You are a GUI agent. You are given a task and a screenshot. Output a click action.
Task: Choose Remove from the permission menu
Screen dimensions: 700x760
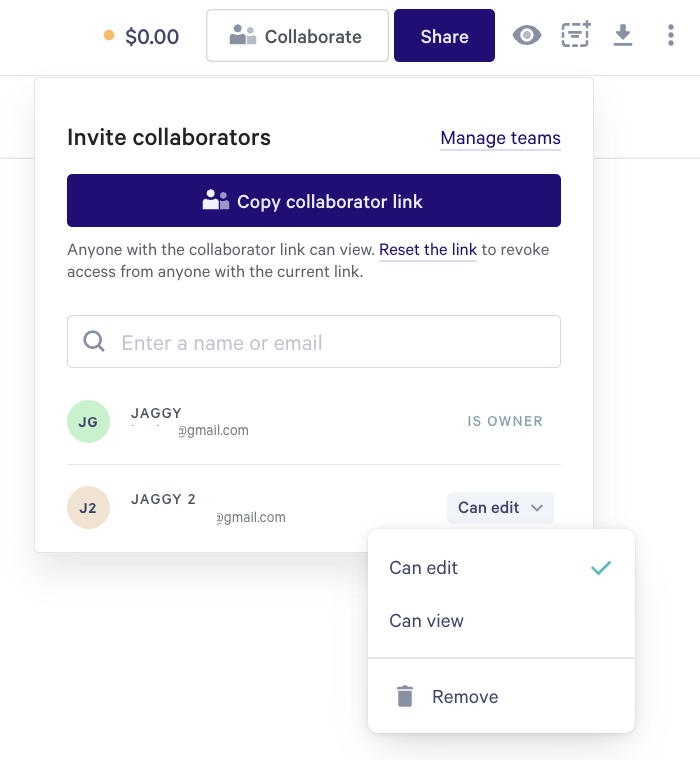coord(501,697)
